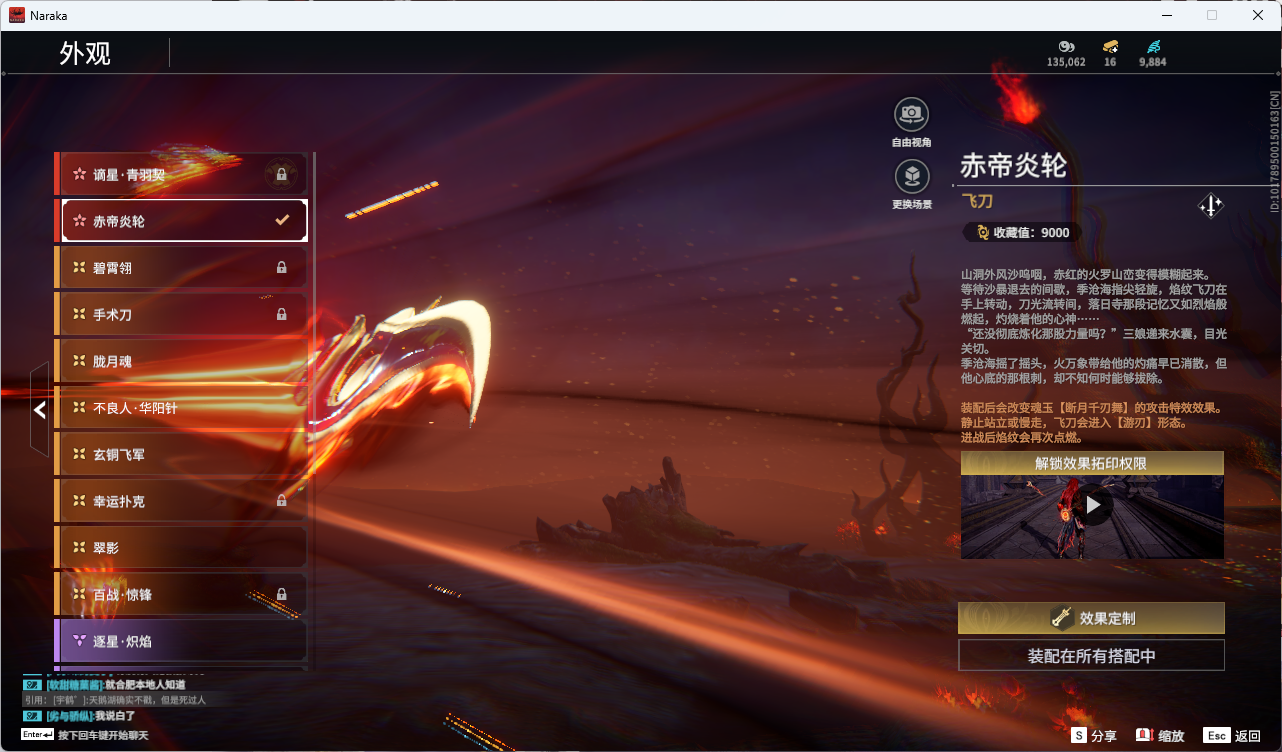Click the rarity icon of 逐星·炽焰
Screen dimensions: 1282x752
click(79, 641)
